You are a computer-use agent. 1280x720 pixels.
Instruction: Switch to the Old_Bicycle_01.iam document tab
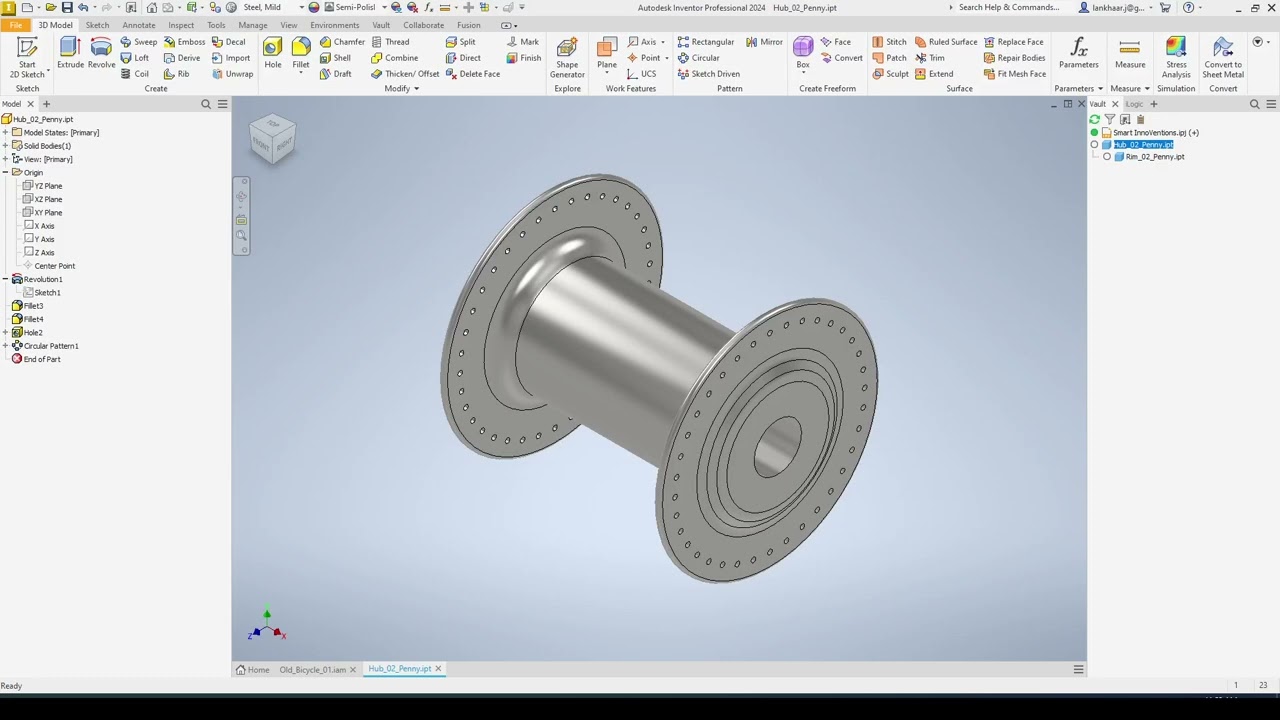313,670
